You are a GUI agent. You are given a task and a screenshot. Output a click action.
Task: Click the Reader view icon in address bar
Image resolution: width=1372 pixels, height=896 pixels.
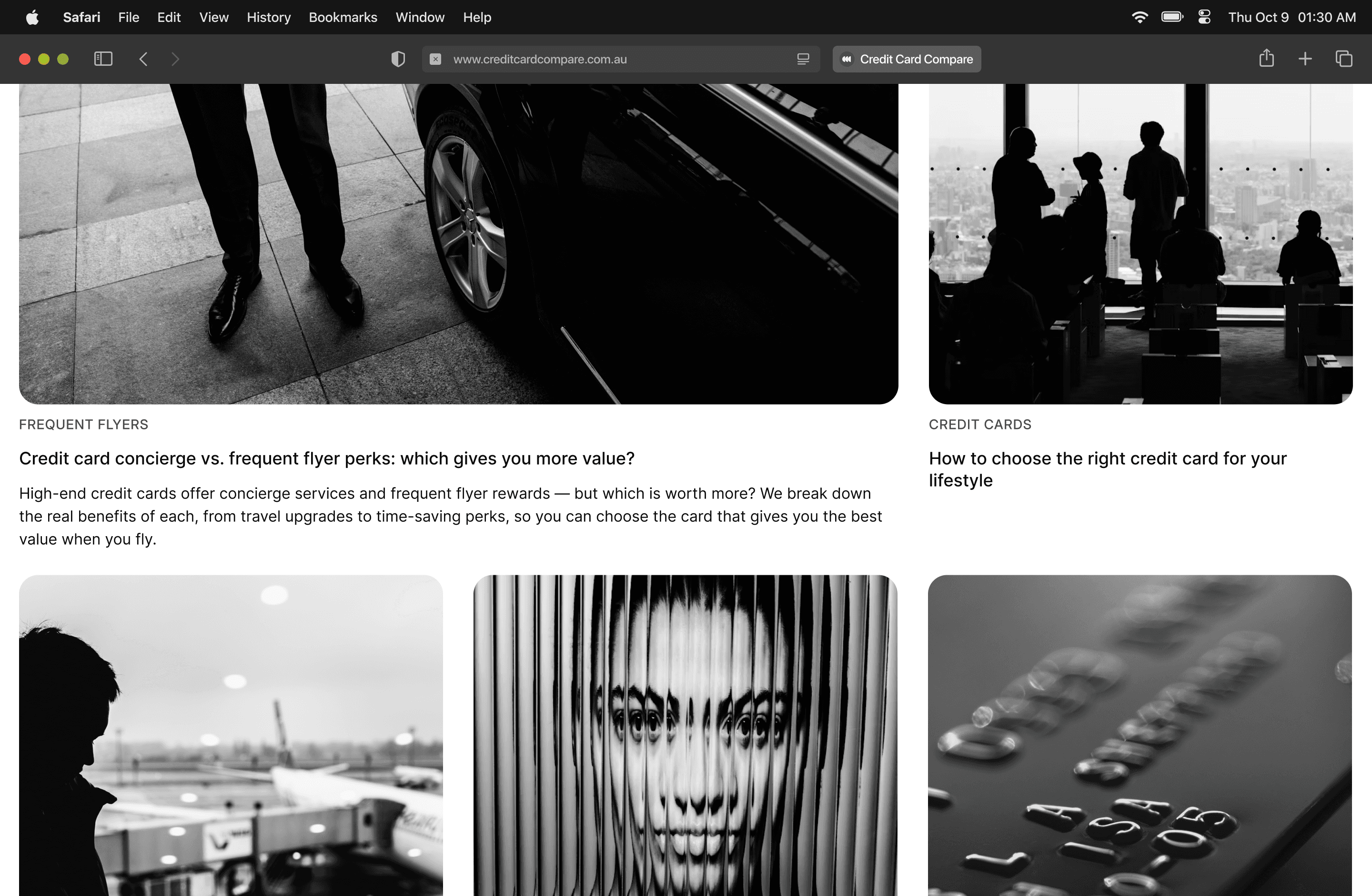(803, 59)
